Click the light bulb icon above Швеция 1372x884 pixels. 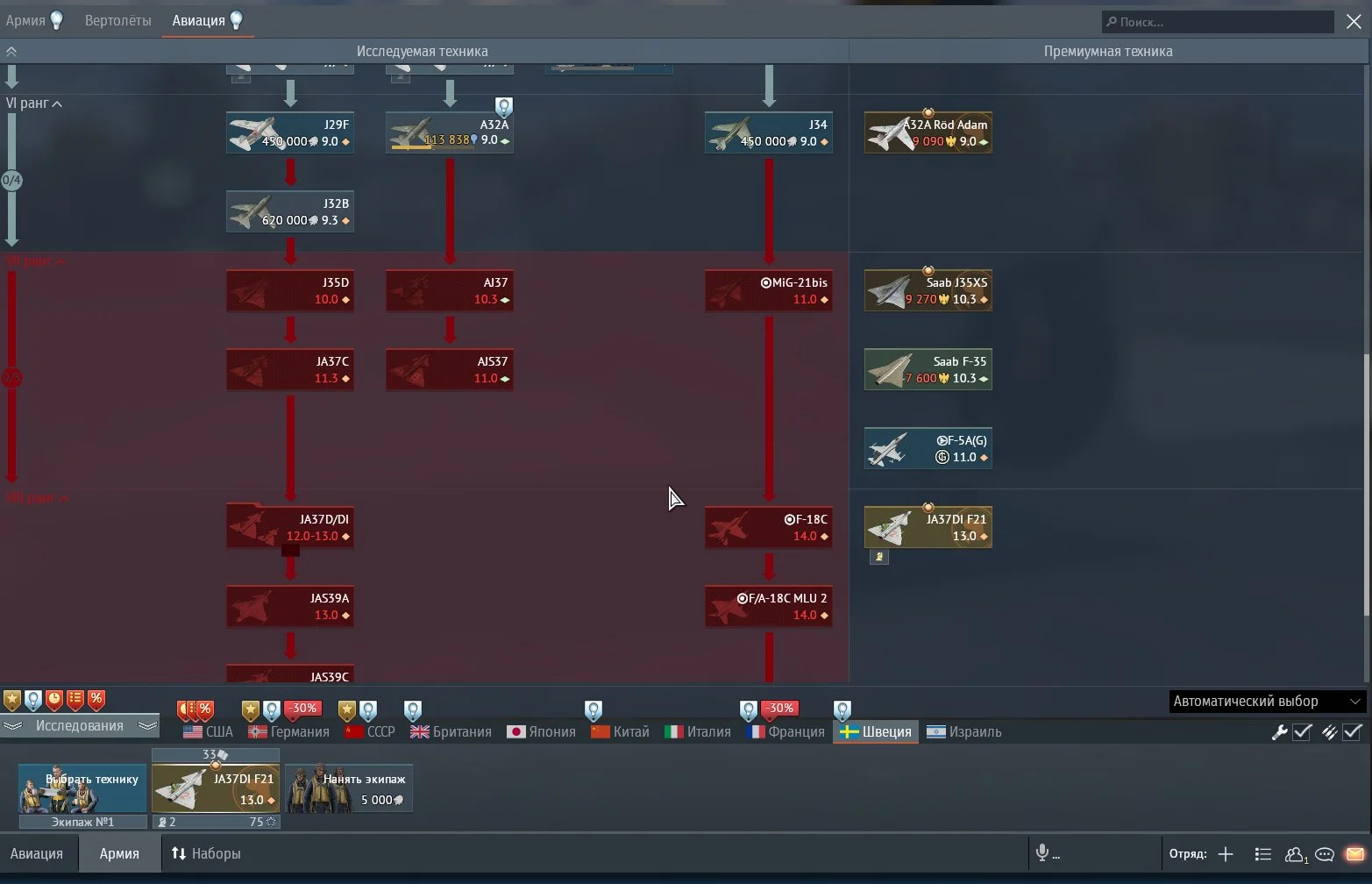pos(842,710)
